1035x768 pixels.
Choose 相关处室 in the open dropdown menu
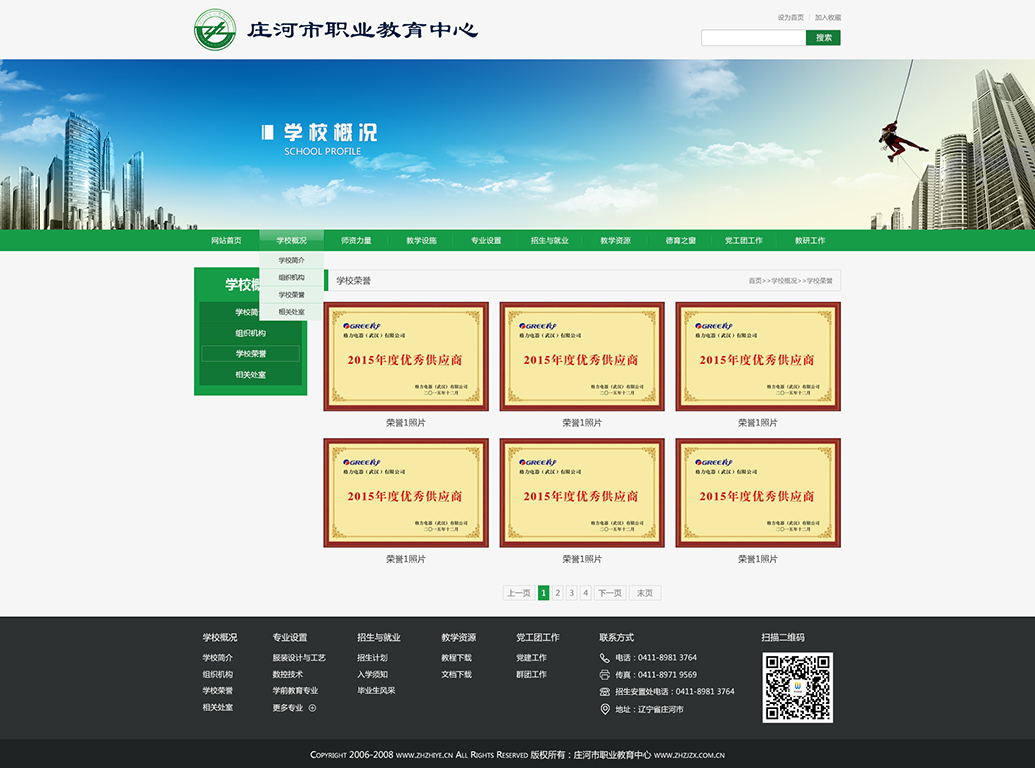pyautogui.click(x=291, y=312)
